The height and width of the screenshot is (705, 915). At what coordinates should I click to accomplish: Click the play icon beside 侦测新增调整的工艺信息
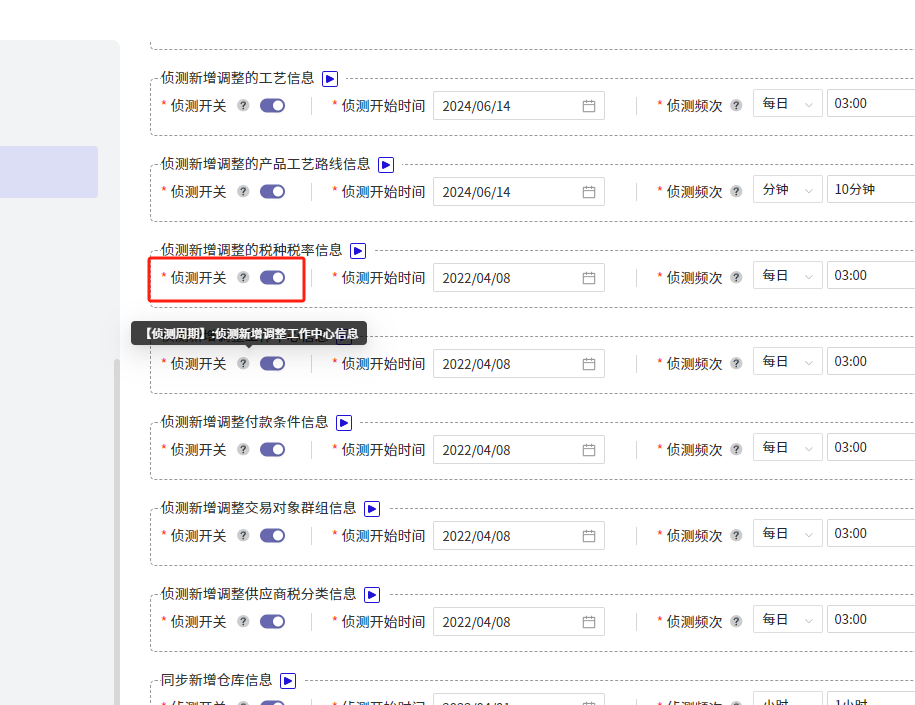click(x=330, y=79)
